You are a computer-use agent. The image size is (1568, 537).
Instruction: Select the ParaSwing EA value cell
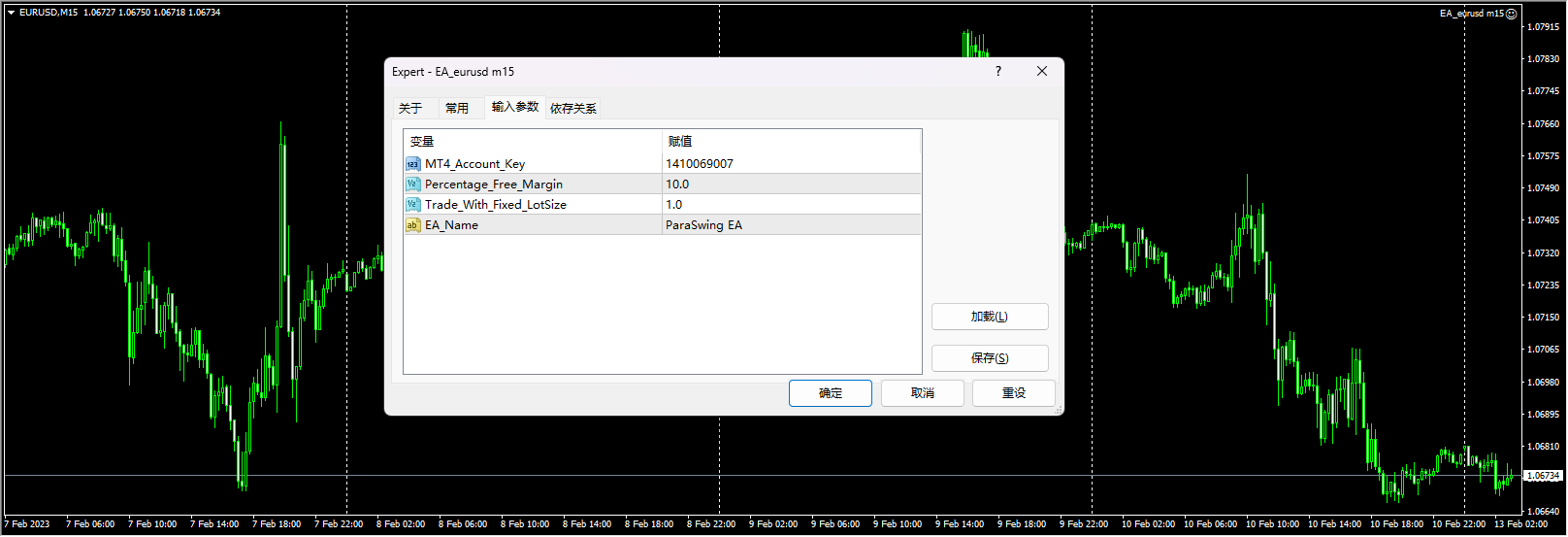tap(703, 225)
